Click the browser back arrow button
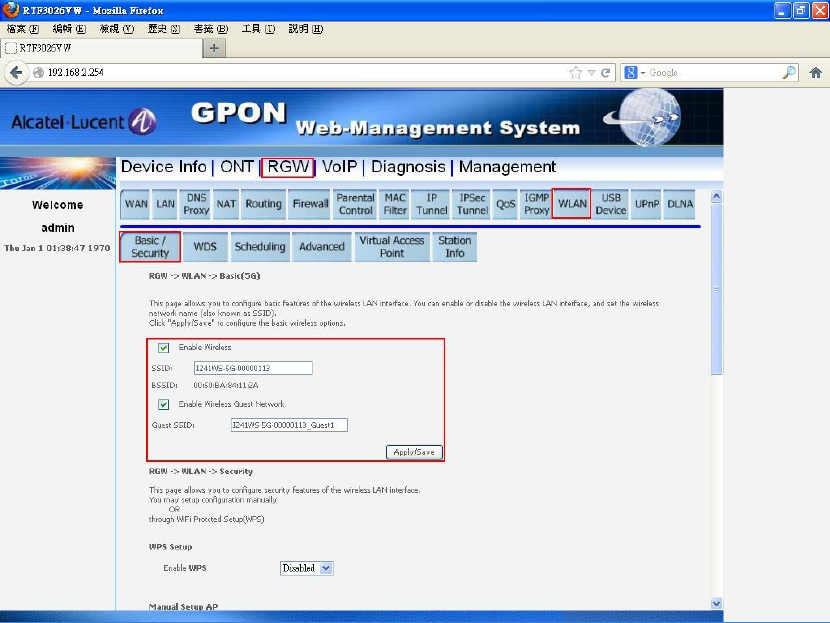 coord(16,73)
